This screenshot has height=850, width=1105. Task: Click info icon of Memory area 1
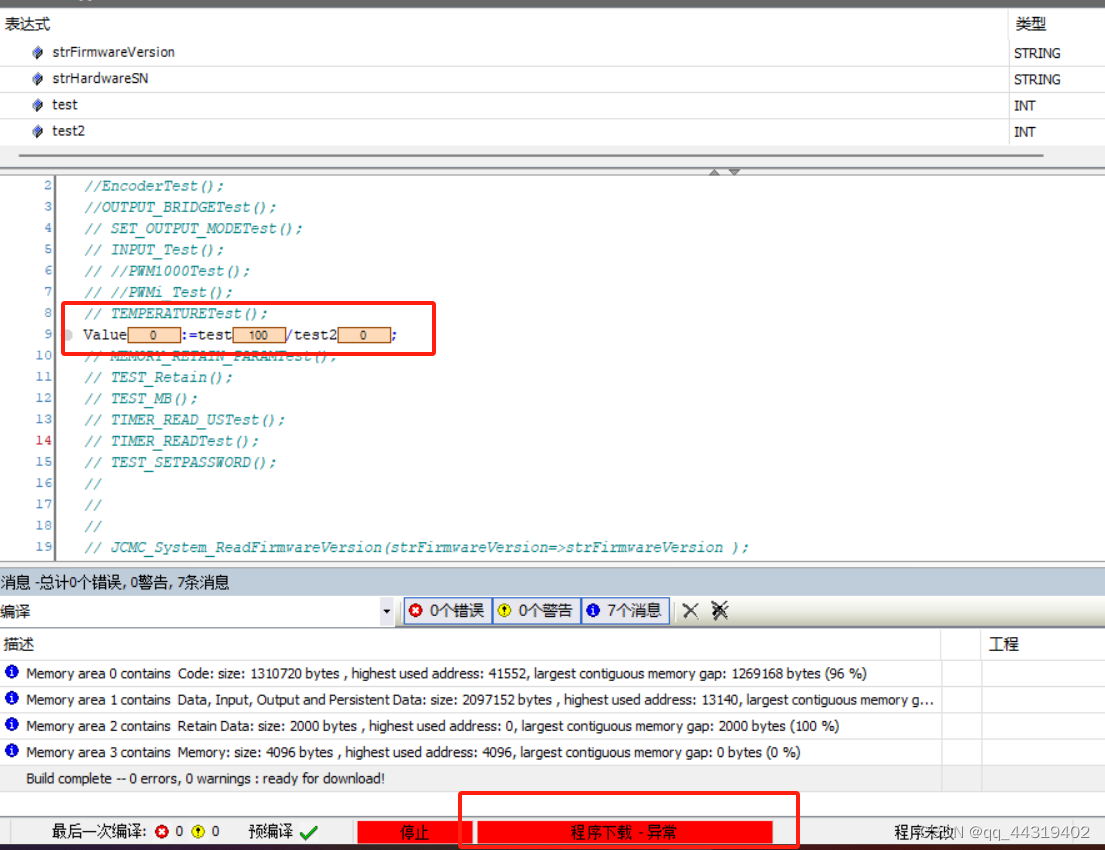point(12,698)
